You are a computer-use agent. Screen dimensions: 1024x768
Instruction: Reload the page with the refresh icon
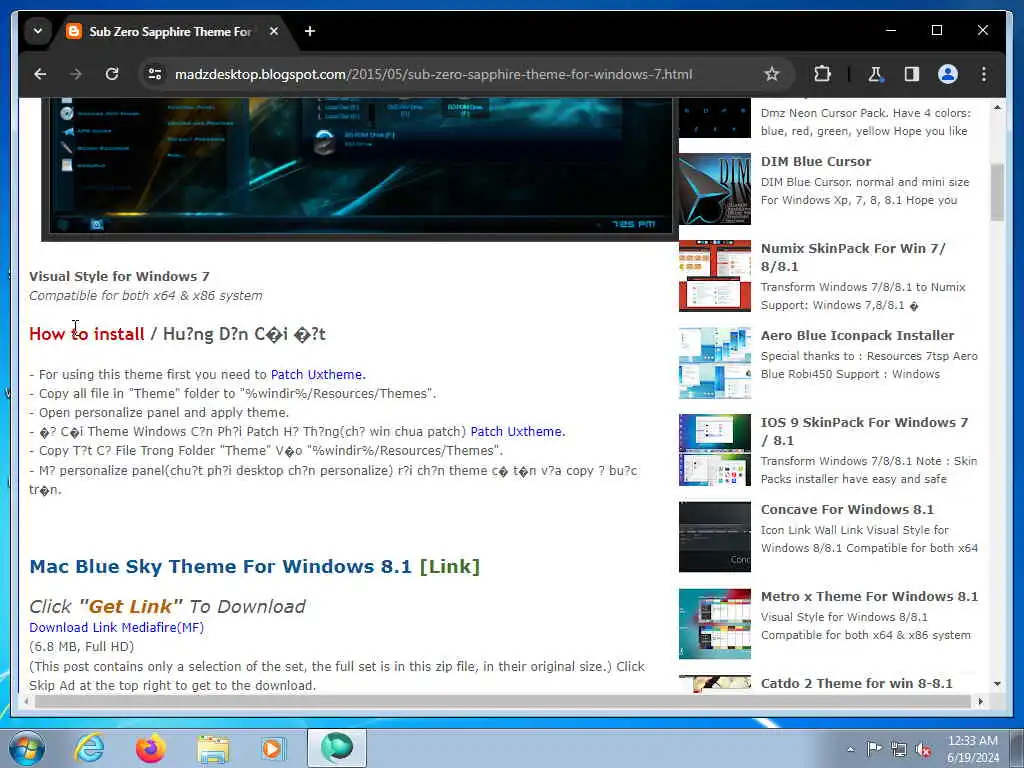tap(112, 74)
